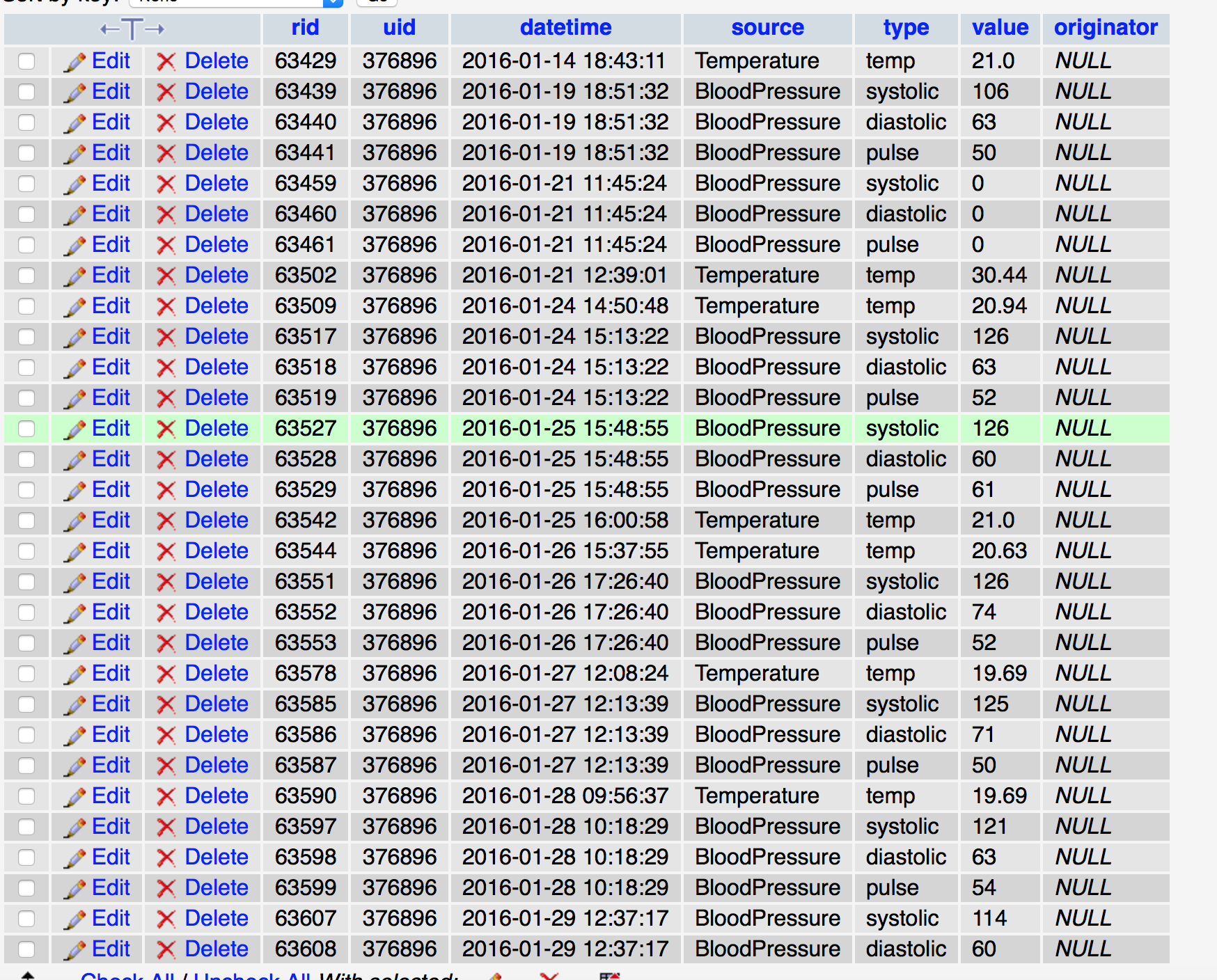
Task: Tick the checkbox for rid 63599
Action: coord(26,888)
